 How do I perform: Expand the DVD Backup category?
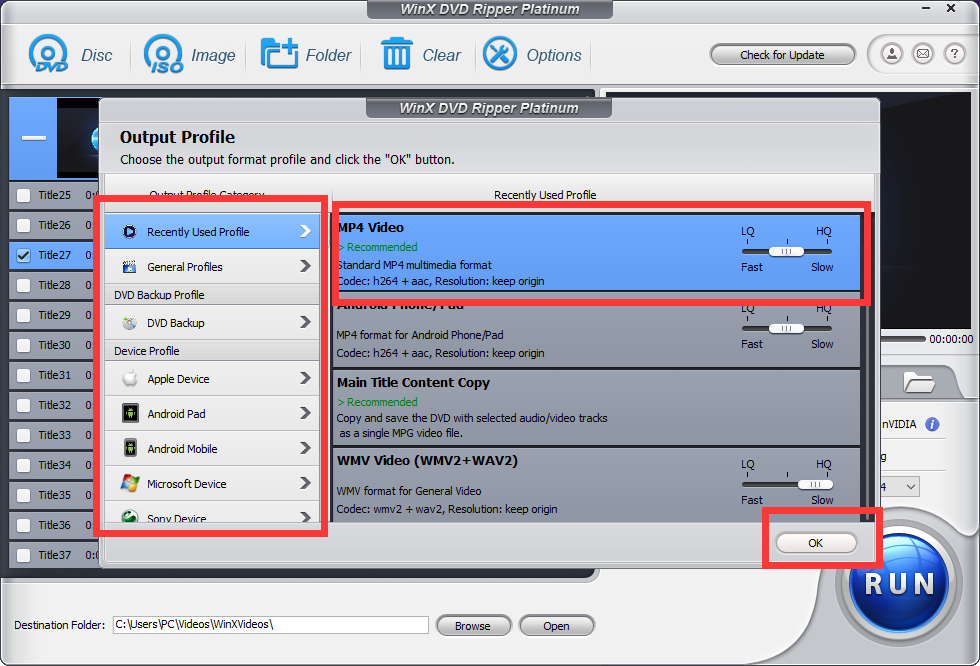212,323
